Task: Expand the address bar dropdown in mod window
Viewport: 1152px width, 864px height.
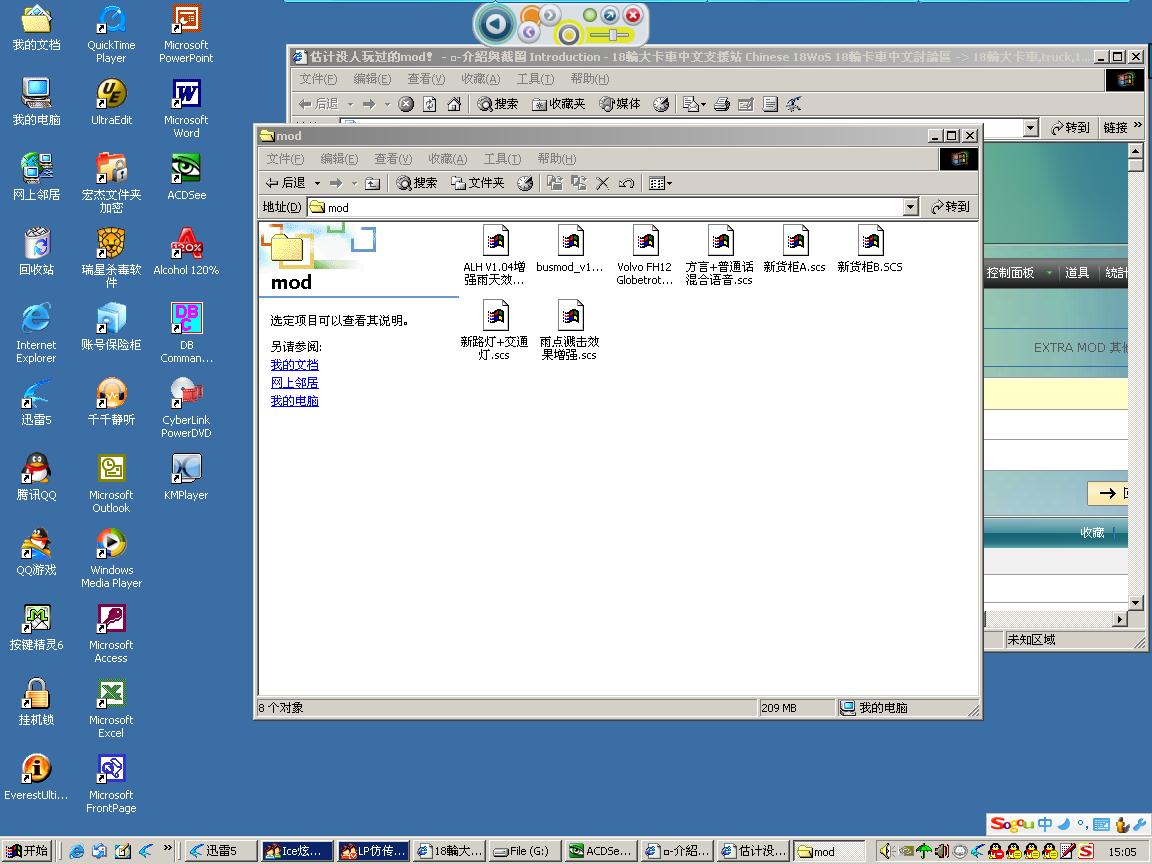Action: pos(910,207)
